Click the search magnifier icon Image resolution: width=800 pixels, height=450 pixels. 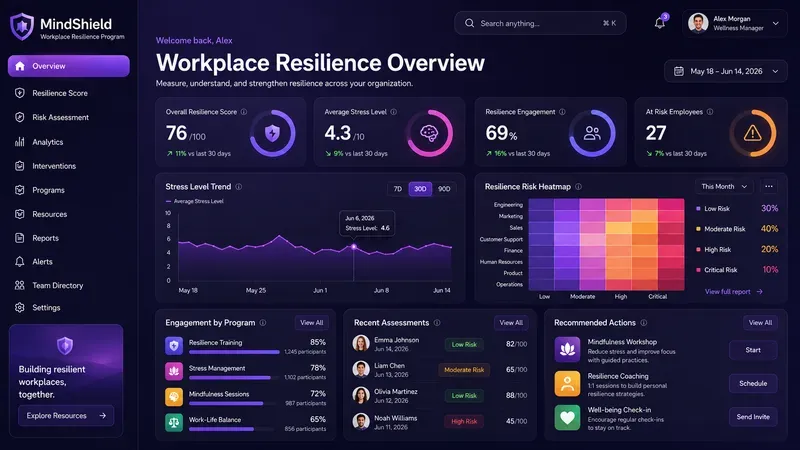[x=469, y=23]
